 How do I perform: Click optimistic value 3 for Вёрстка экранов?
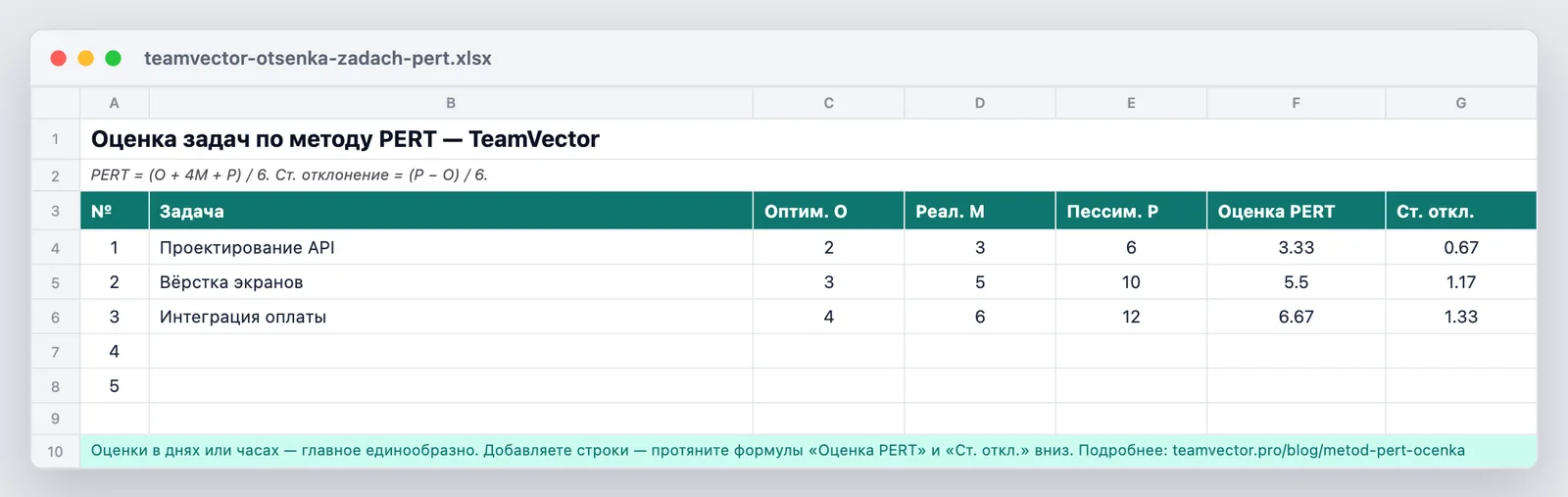point(828,282)
